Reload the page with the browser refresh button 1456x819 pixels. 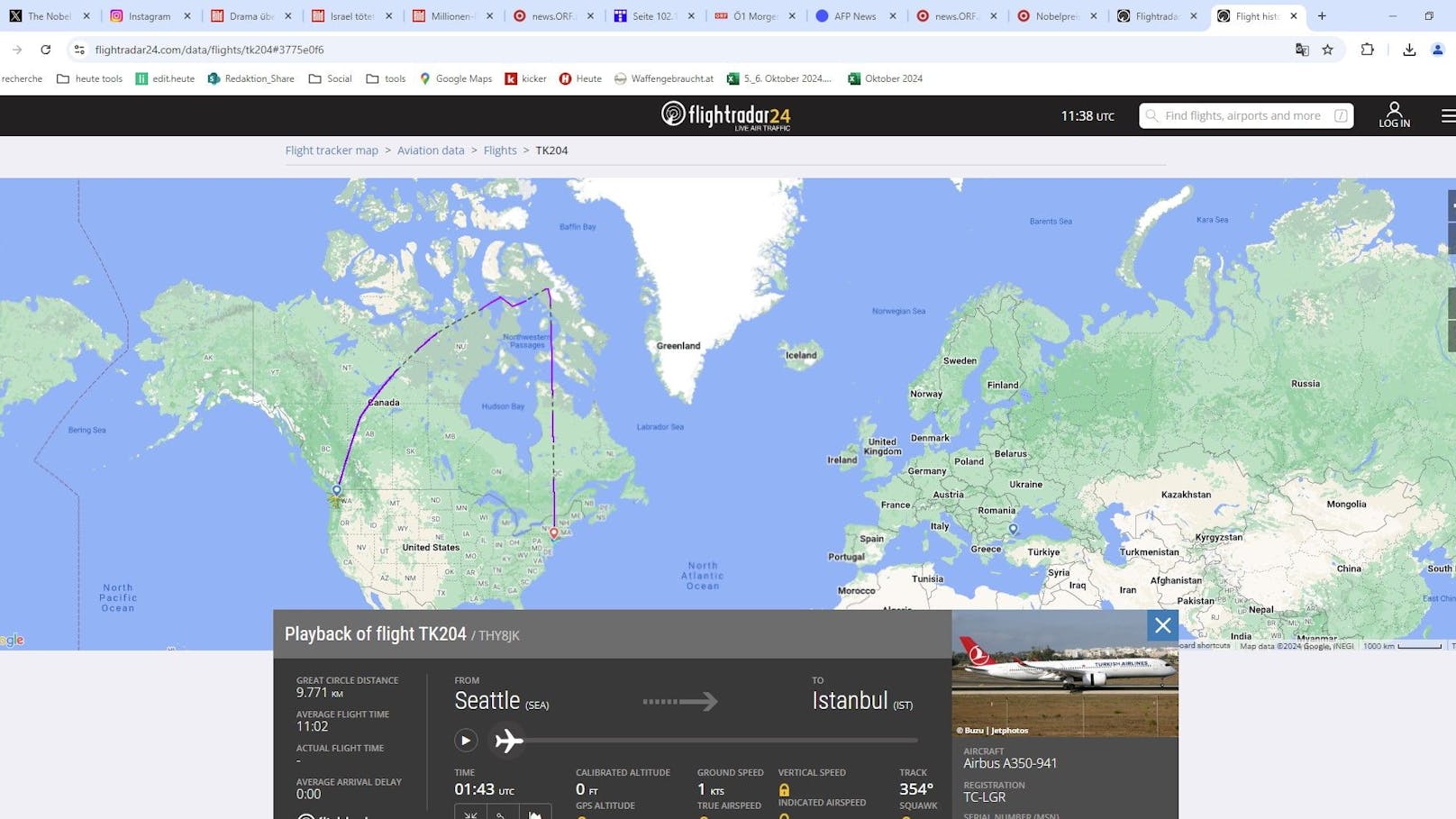46,50
